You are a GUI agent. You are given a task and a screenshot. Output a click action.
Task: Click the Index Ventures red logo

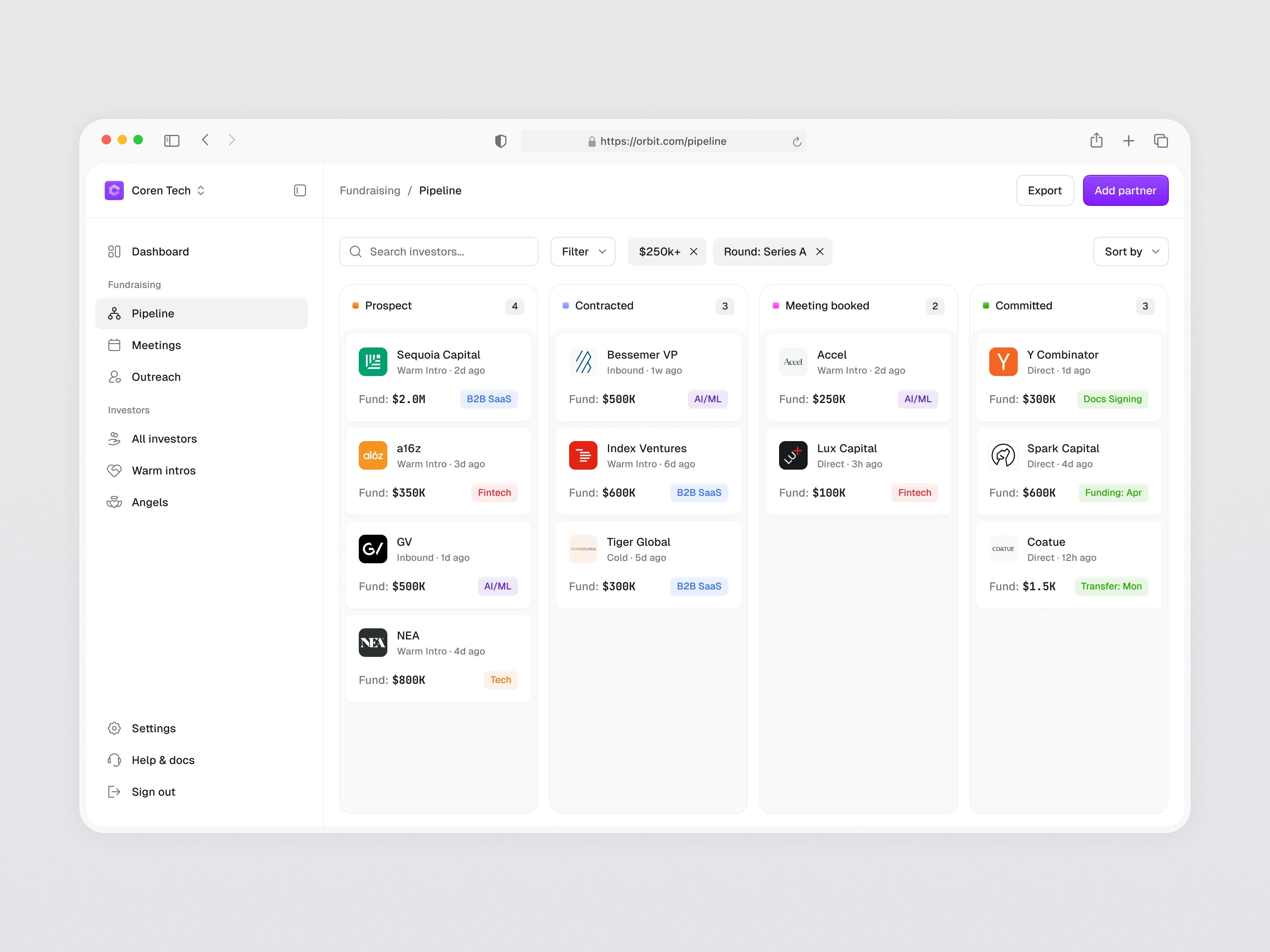click(583, 456)
